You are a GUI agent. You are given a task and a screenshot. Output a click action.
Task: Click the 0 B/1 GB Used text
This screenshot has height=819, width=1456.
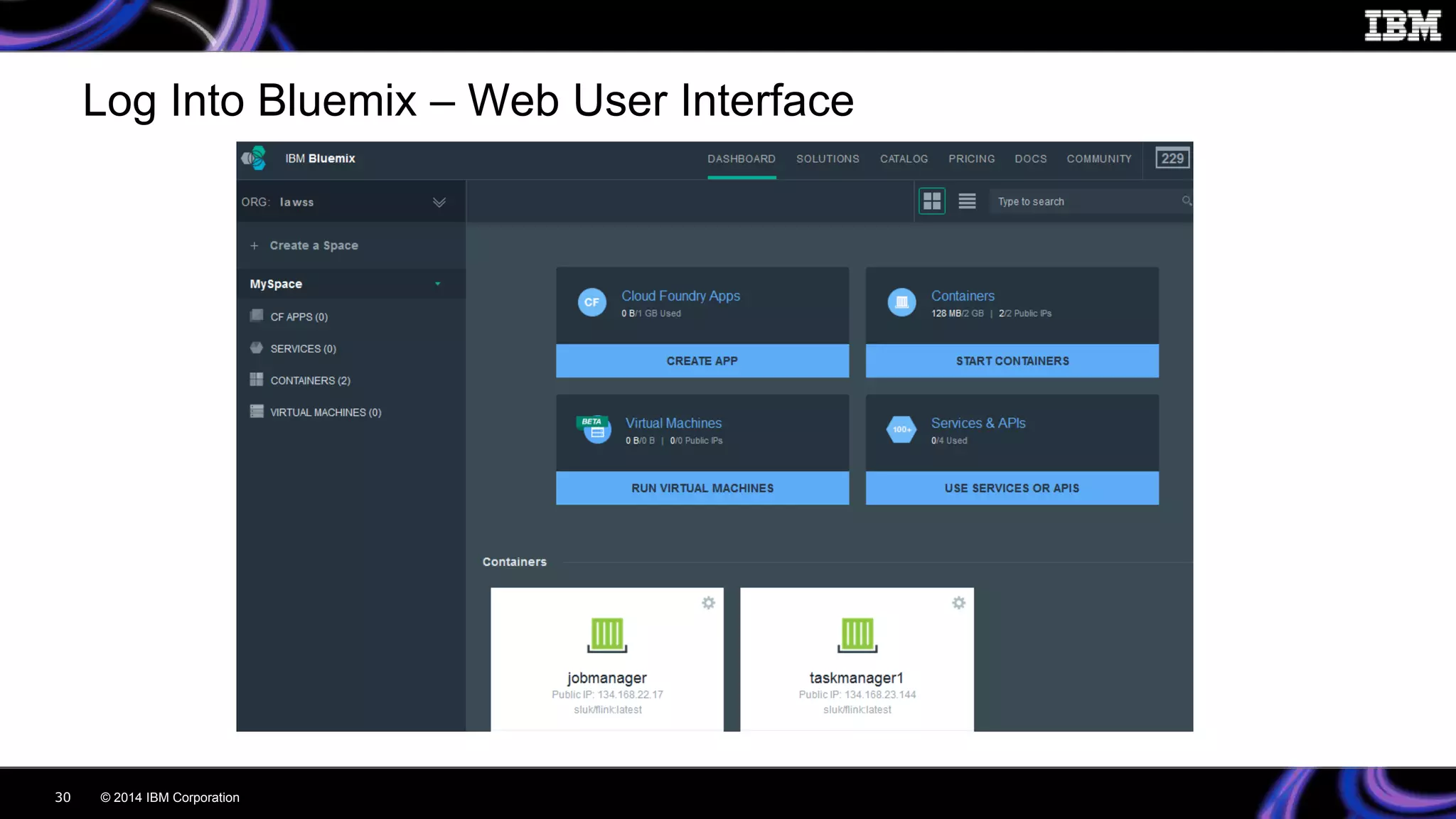651,314
